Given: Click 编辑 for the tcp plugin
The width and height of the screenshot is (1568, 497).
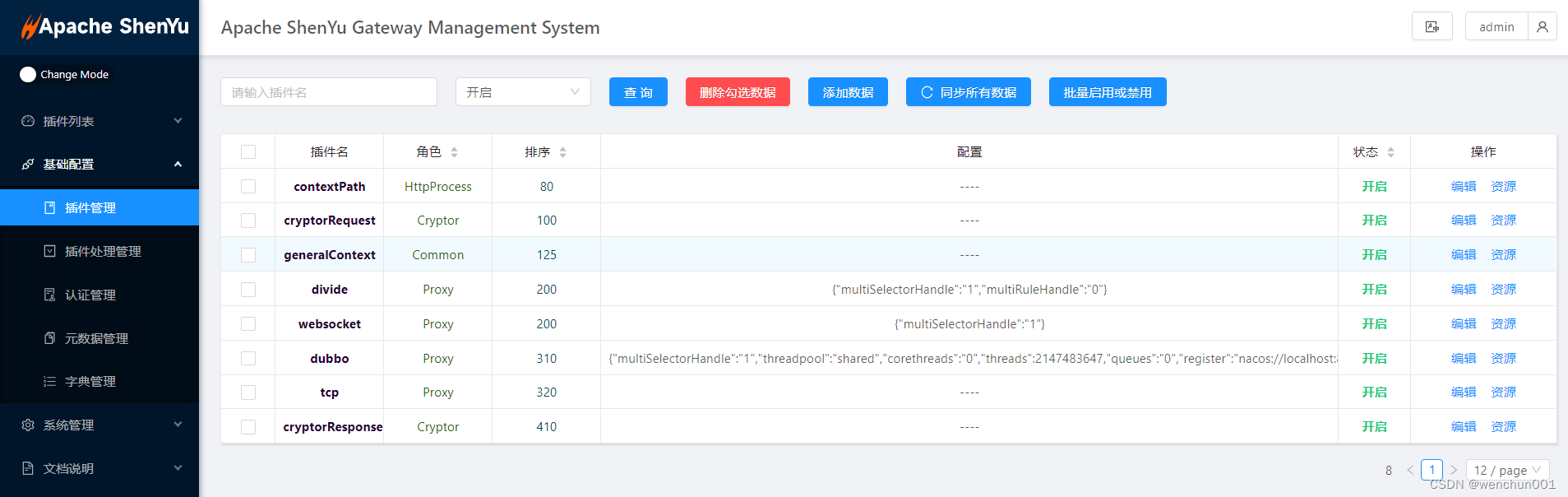Looking at the screenshot, I should click(x=1464, y=392).
